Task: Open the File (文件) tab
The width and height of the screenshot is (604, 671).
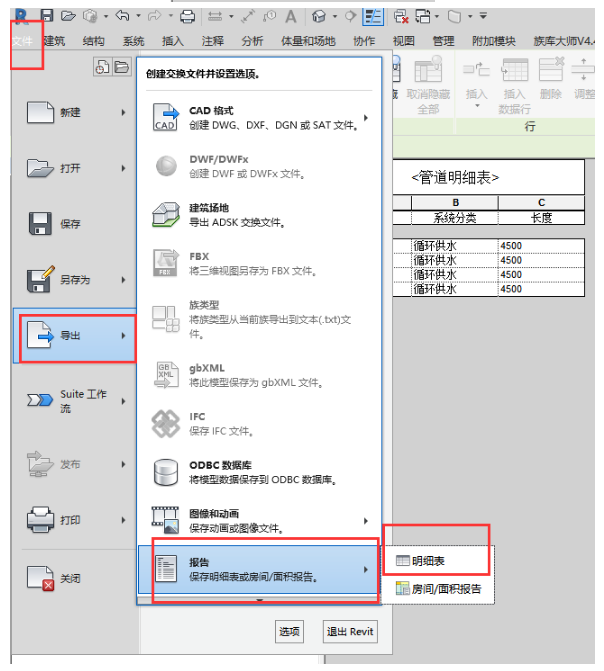Action: click(x=23, y=41)
